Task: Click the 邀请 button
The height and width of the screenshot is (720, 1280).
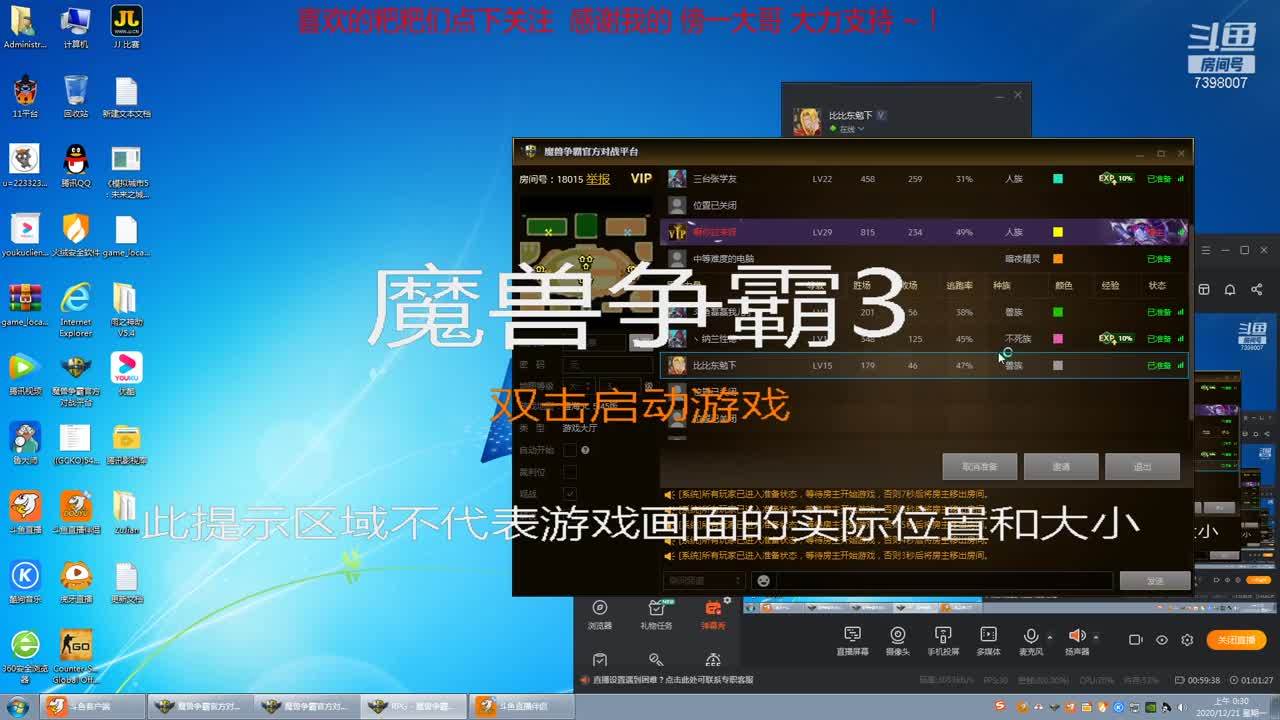Action: [x=1061, y=467]
